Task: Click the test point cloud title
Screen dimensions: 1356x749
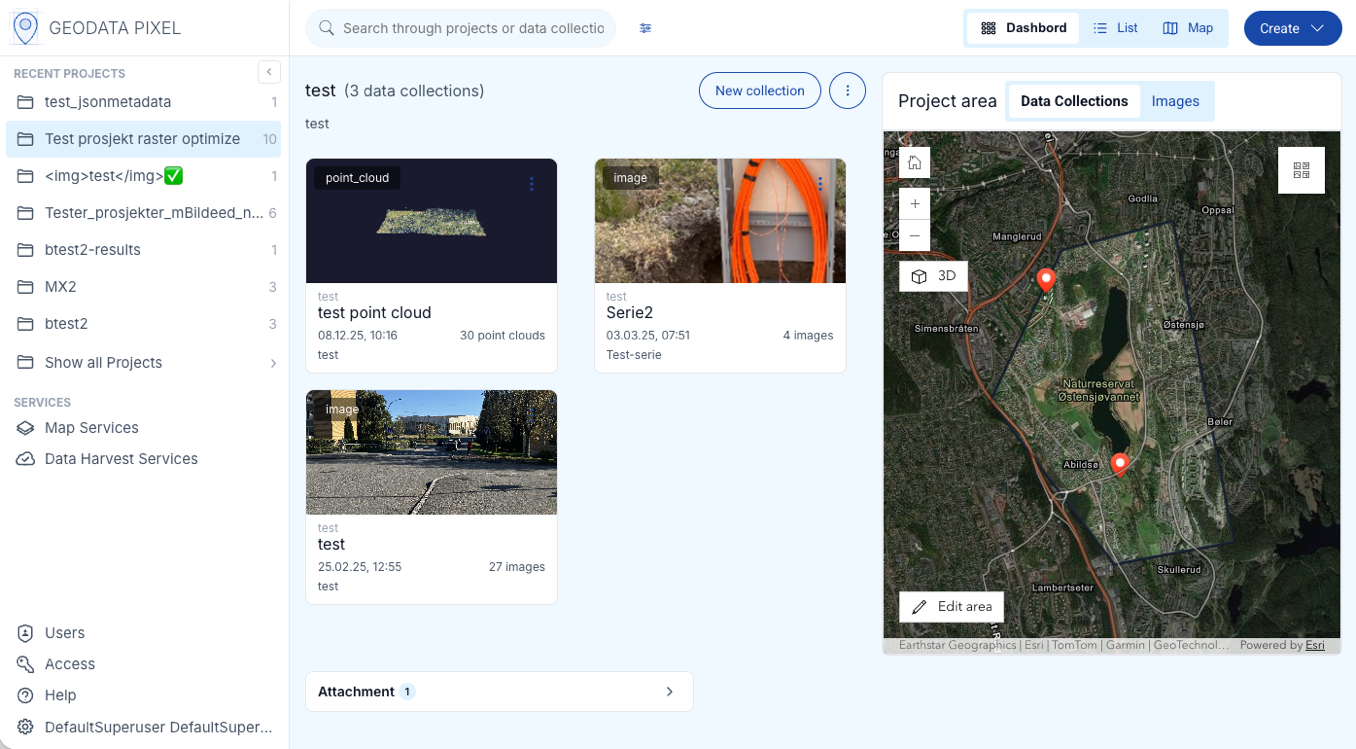Action: pos(374,313)
